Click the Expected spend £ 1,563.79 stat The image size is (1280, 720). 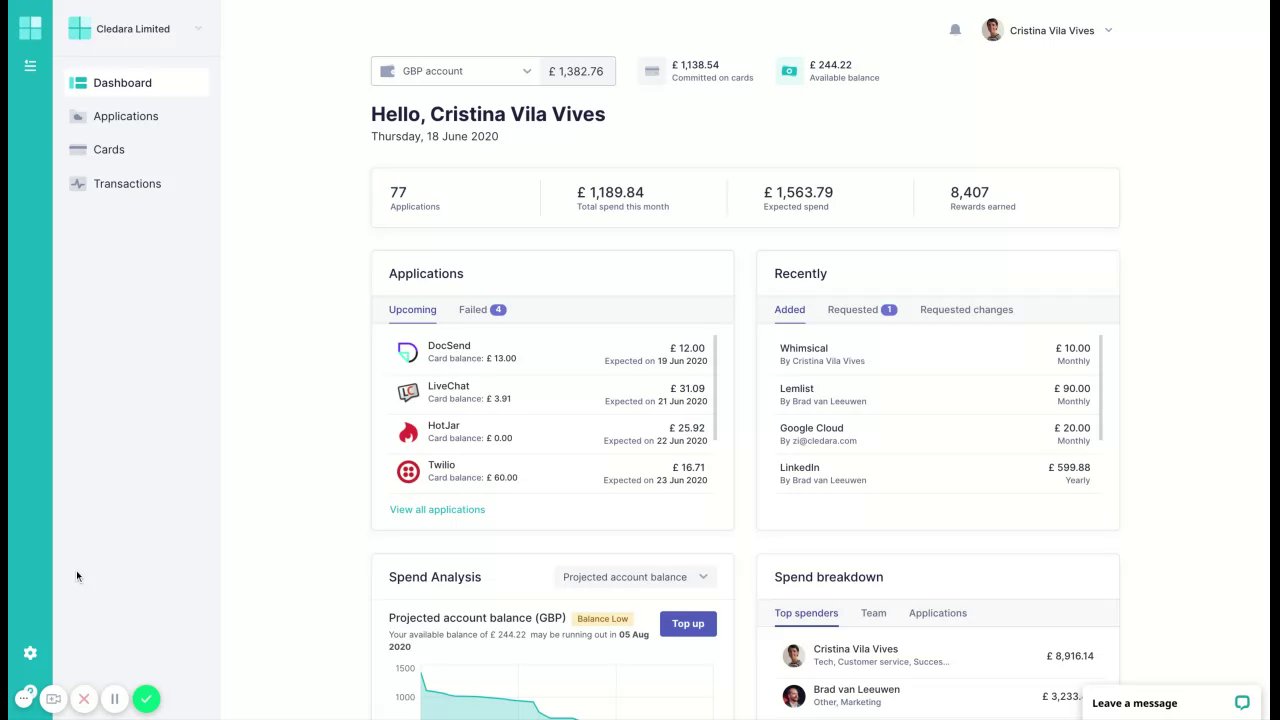pyautogui.click(x=798, y=198)
